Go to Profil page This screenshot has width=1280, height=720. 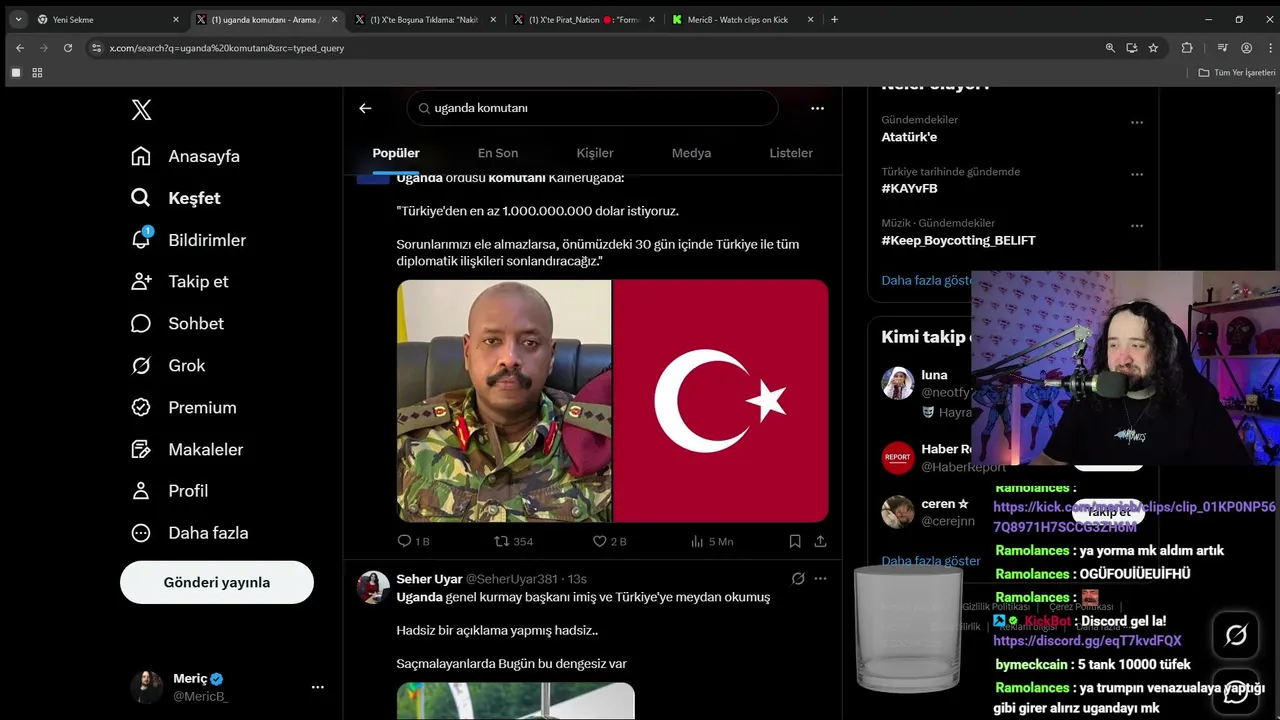(170, 491)
